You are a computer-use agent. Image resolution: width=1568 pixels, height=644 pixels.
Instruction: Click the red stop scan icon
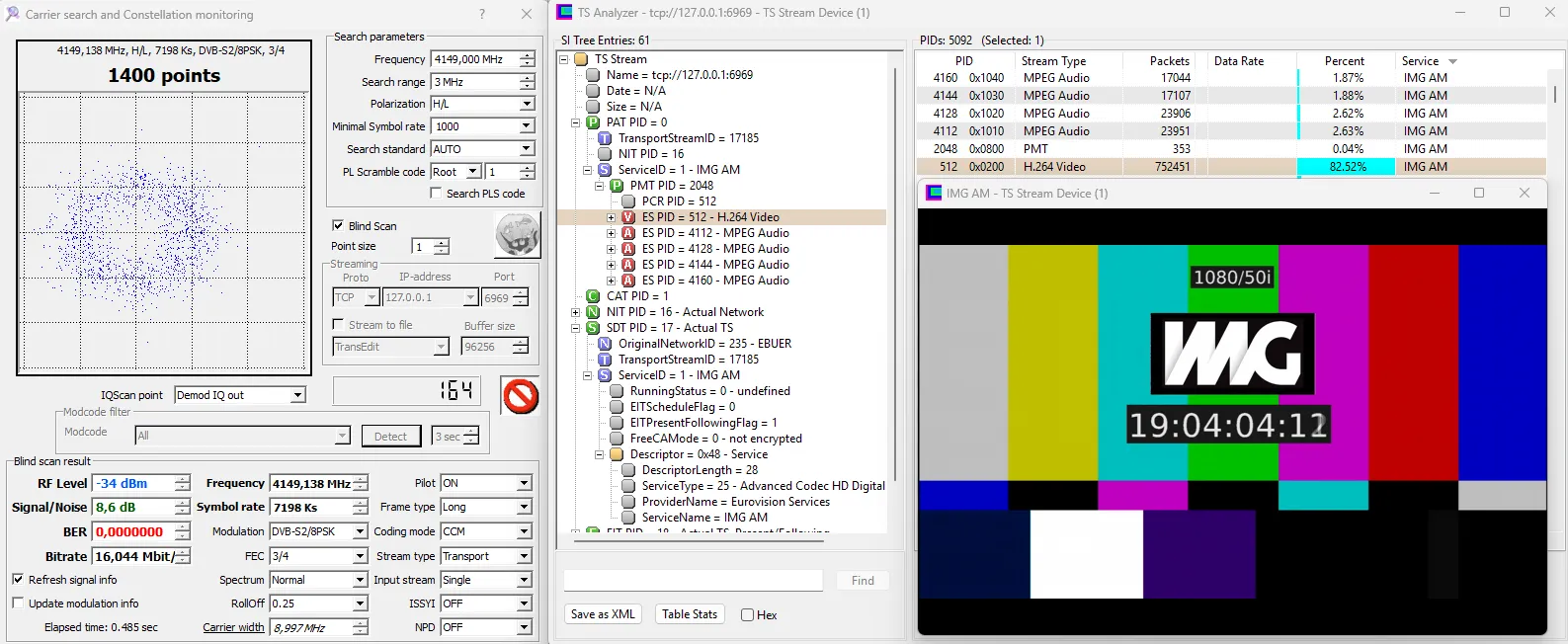tap(520, 396)
